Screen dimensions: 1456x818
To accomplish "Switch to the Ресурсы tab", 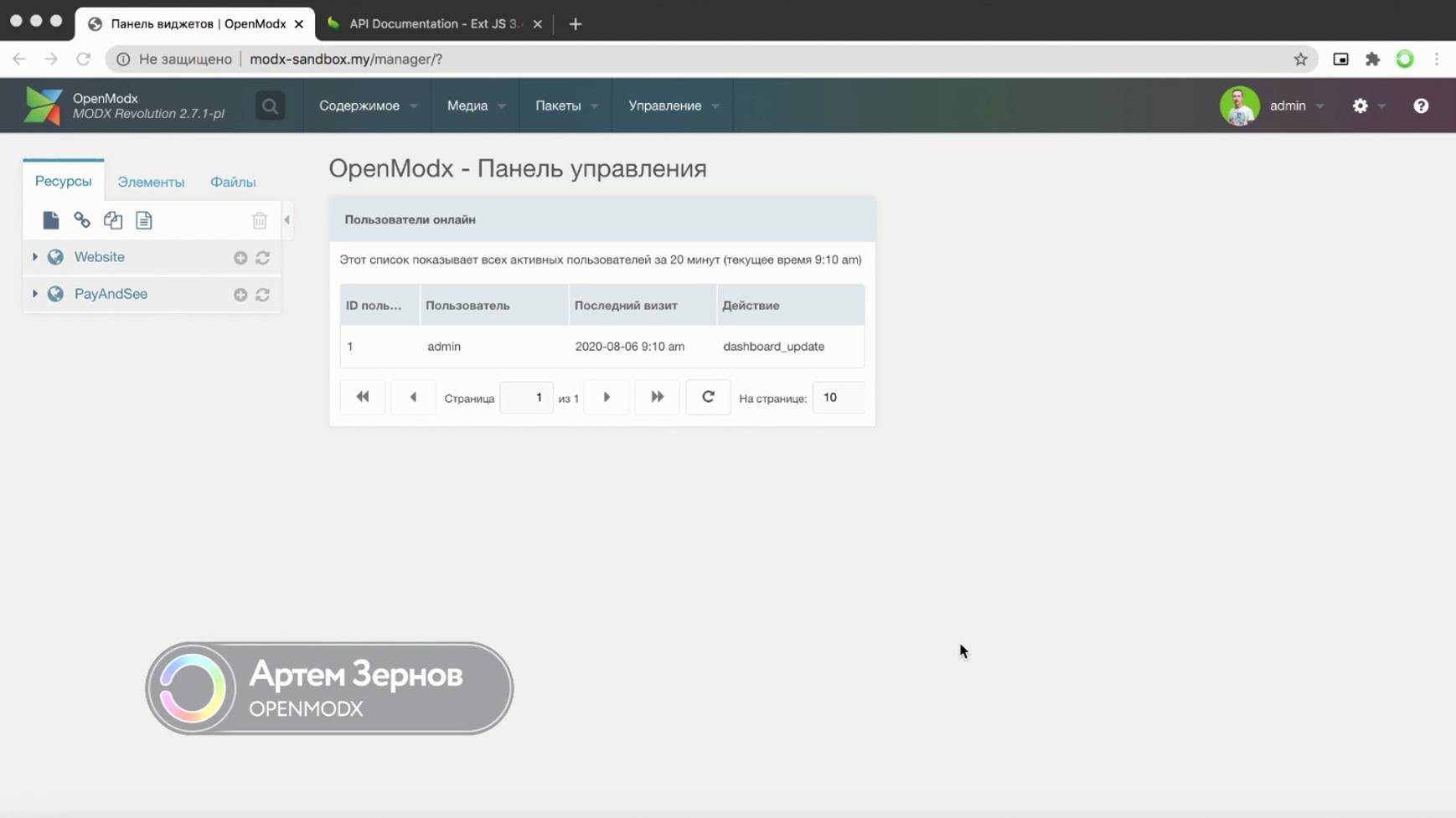I will tap(64, 181).
